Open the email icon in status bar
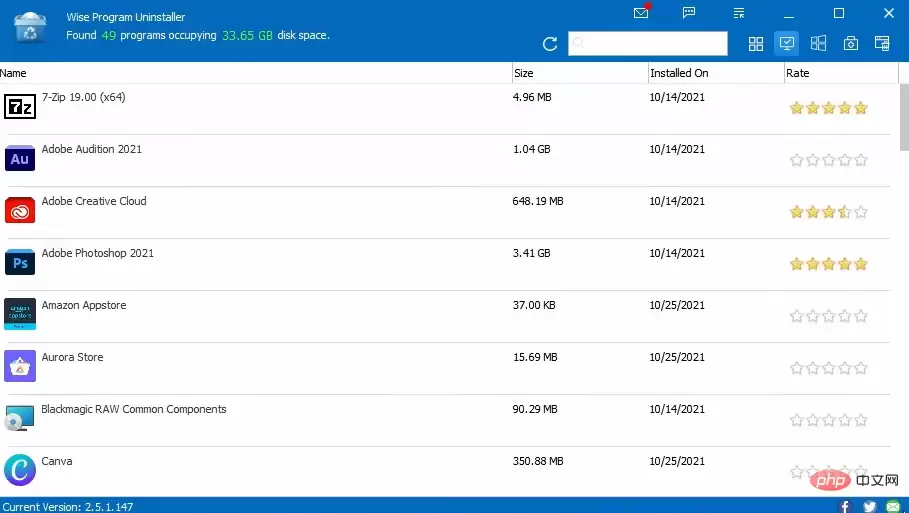This screenshot has width=909, height=513. pos(893,506)
